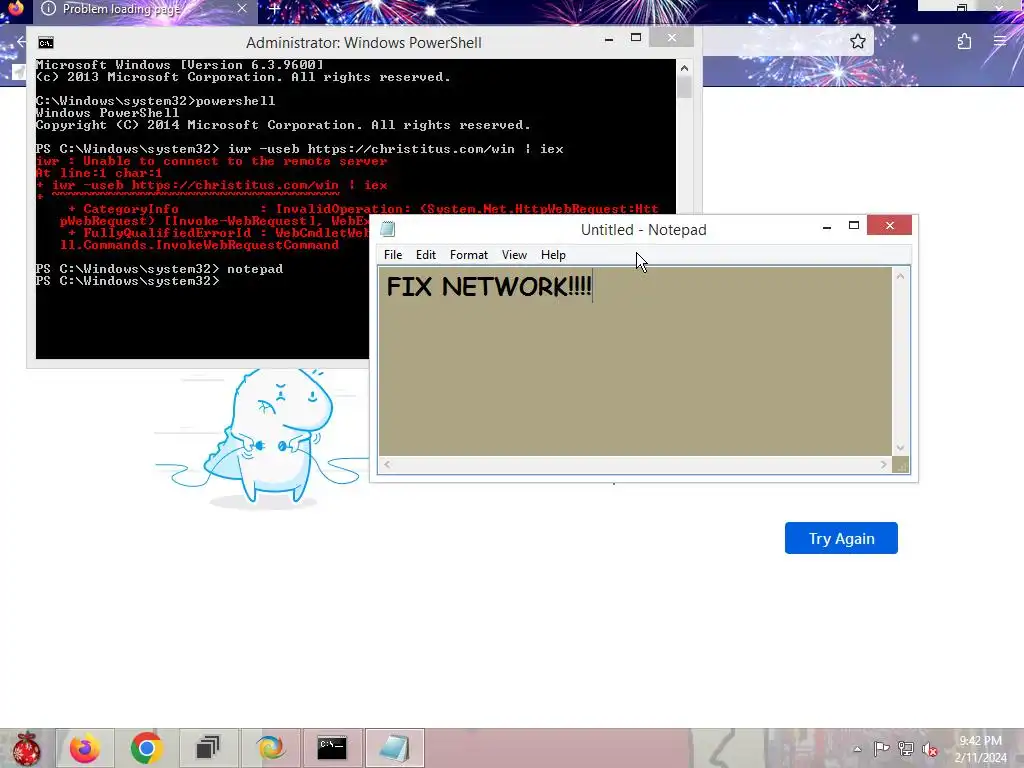Switch to command prompt taskbar icon
The height and width of the screenshot is (768, 1024).
click(x=332, y=748)
